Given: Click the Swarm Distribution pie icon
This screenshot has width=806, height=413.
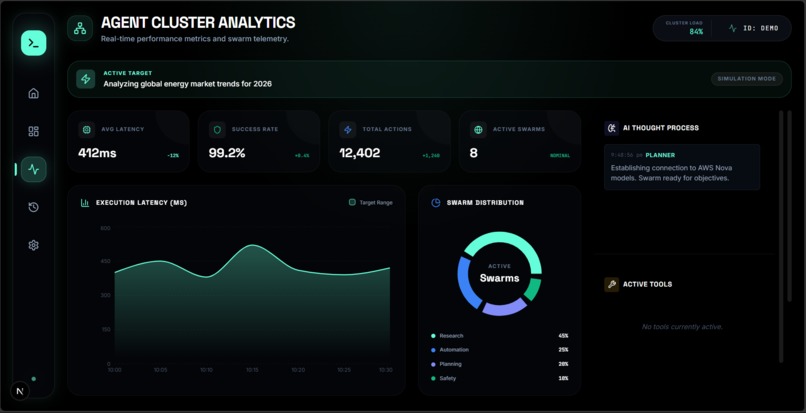Looking at the screenshot, I should [435, 203].
